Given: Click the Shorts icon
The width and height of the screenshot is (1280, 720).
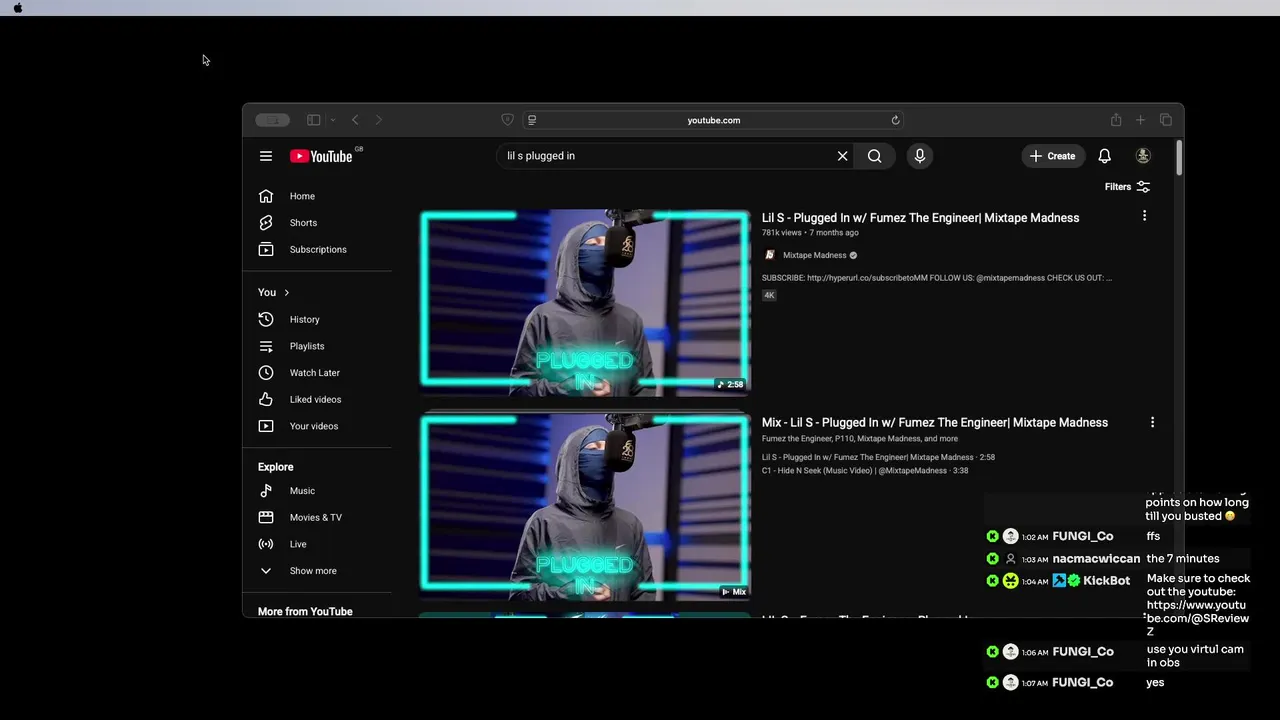Looking at the screenshot, I should pyautogui.click(x=266, y=223).
